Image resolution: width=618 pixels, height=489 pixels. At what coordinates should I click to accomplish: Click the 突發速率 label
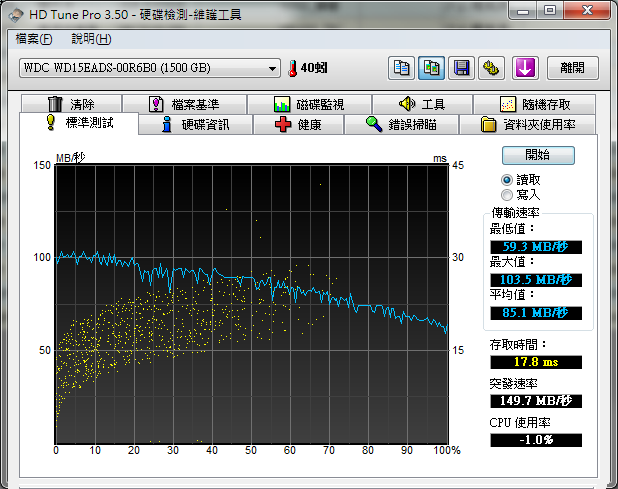point(514,383)
